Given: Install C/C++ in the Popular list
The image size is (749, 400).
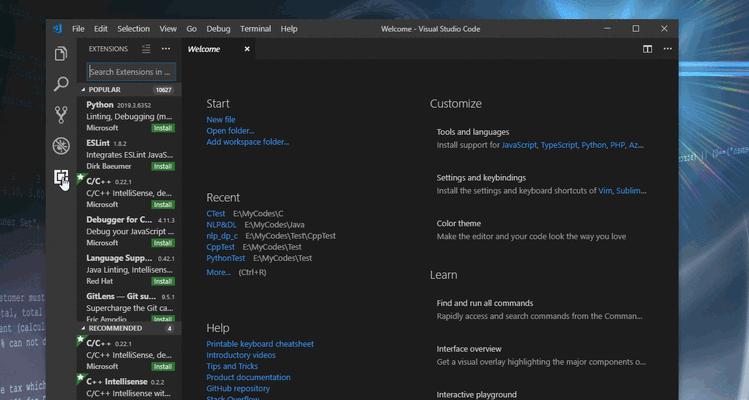Looking at the screenshot, I should 163,205.
